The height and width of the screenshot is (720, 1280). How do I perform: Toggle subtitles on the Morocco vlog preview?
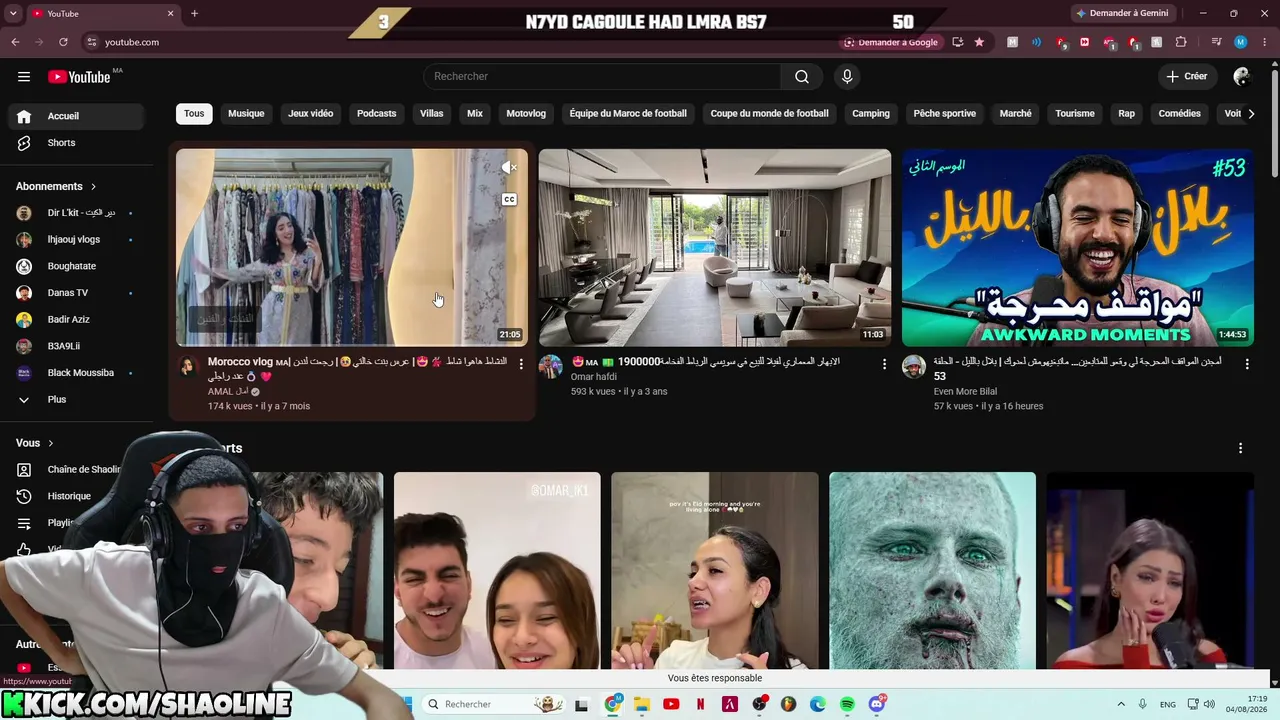509,199
